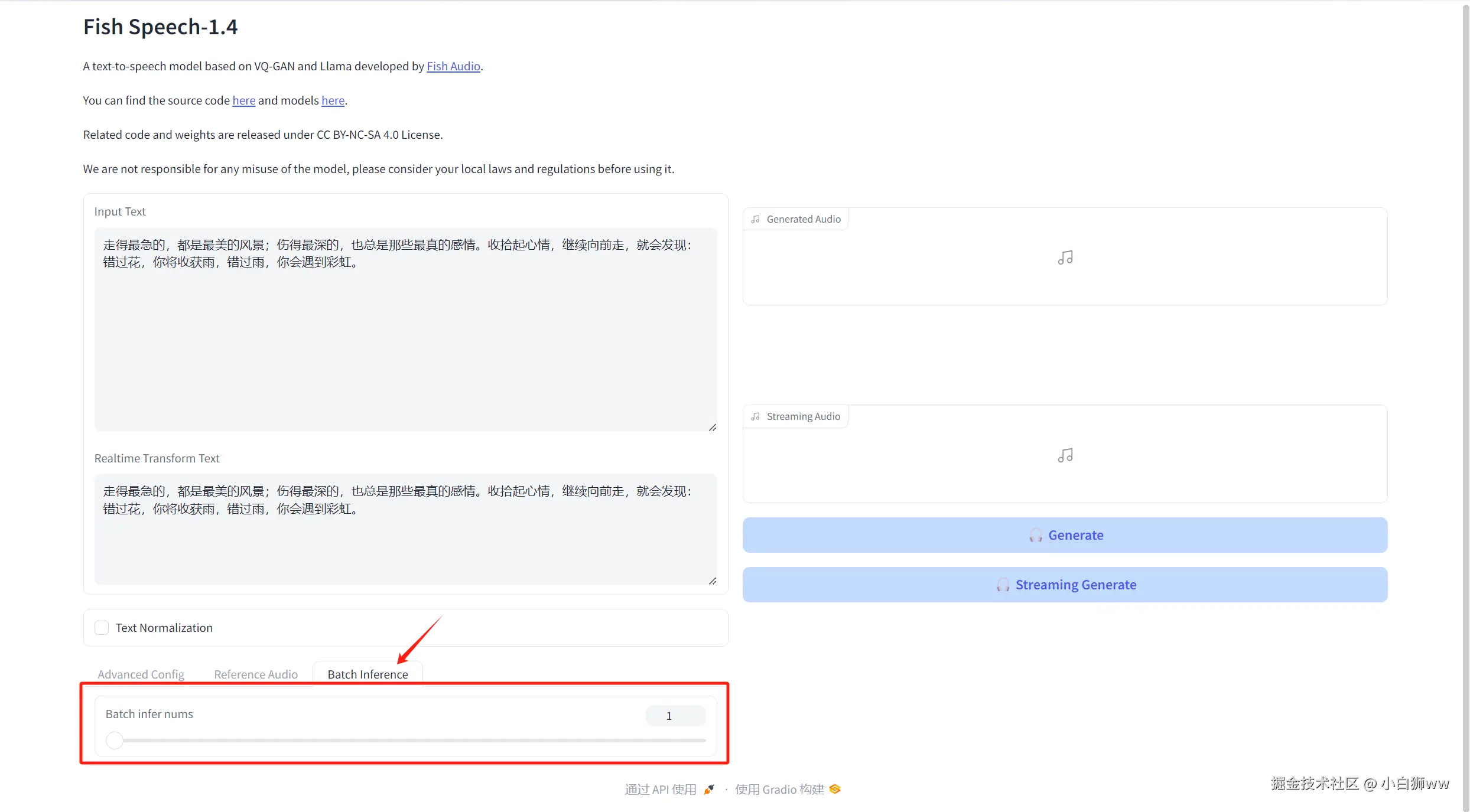Follow the models 'here' link
This screenshot has height=812, width=1470.
click(333, 100)
